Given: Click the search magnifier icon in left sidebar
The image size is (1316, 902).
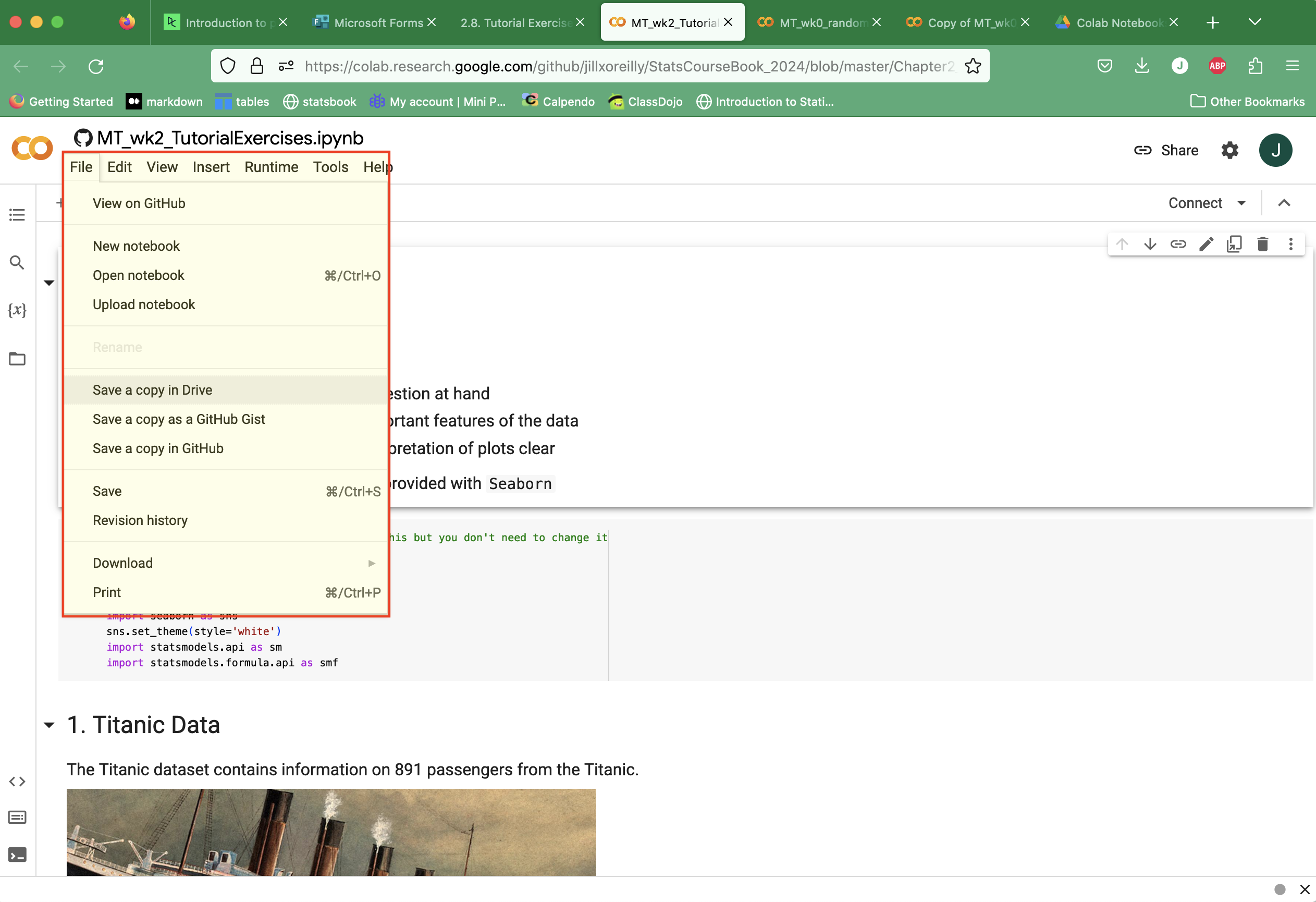Looking at the screenshot, I should point(17,262).
